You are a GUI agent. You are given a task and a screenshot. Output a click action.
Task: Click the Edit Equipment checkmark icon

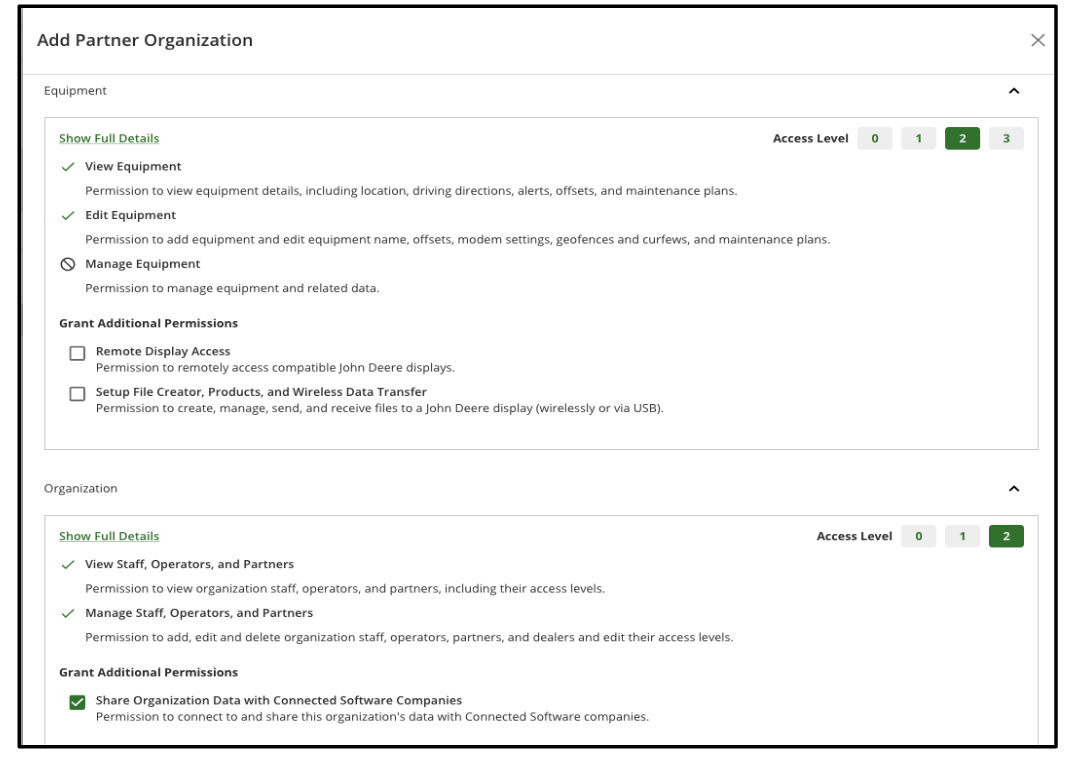pyautogui.click(x=67, y=215)
